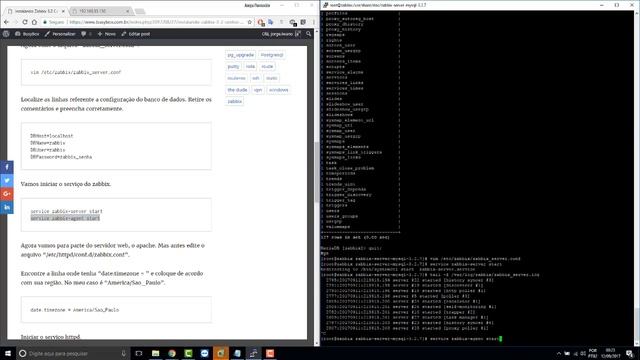Reload the current browser page
640x360 pixels.
click(25, 22)
